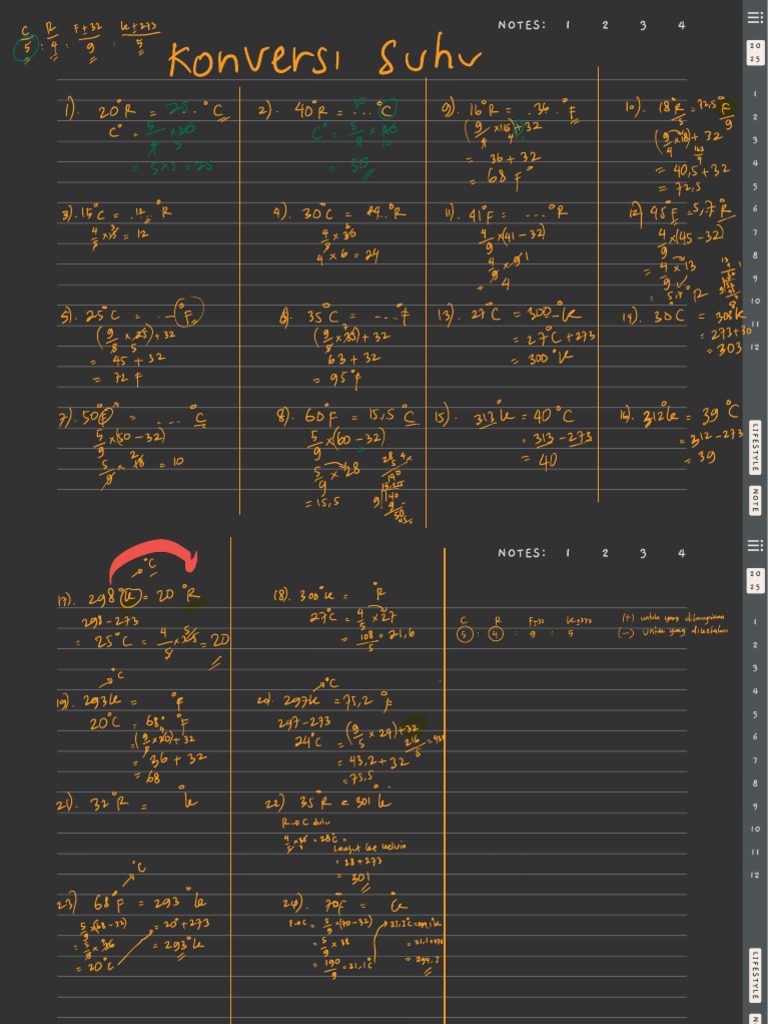Open the index menu icon on the lower page
This screenshot has width=768, height=1024.
pos(755,545)
